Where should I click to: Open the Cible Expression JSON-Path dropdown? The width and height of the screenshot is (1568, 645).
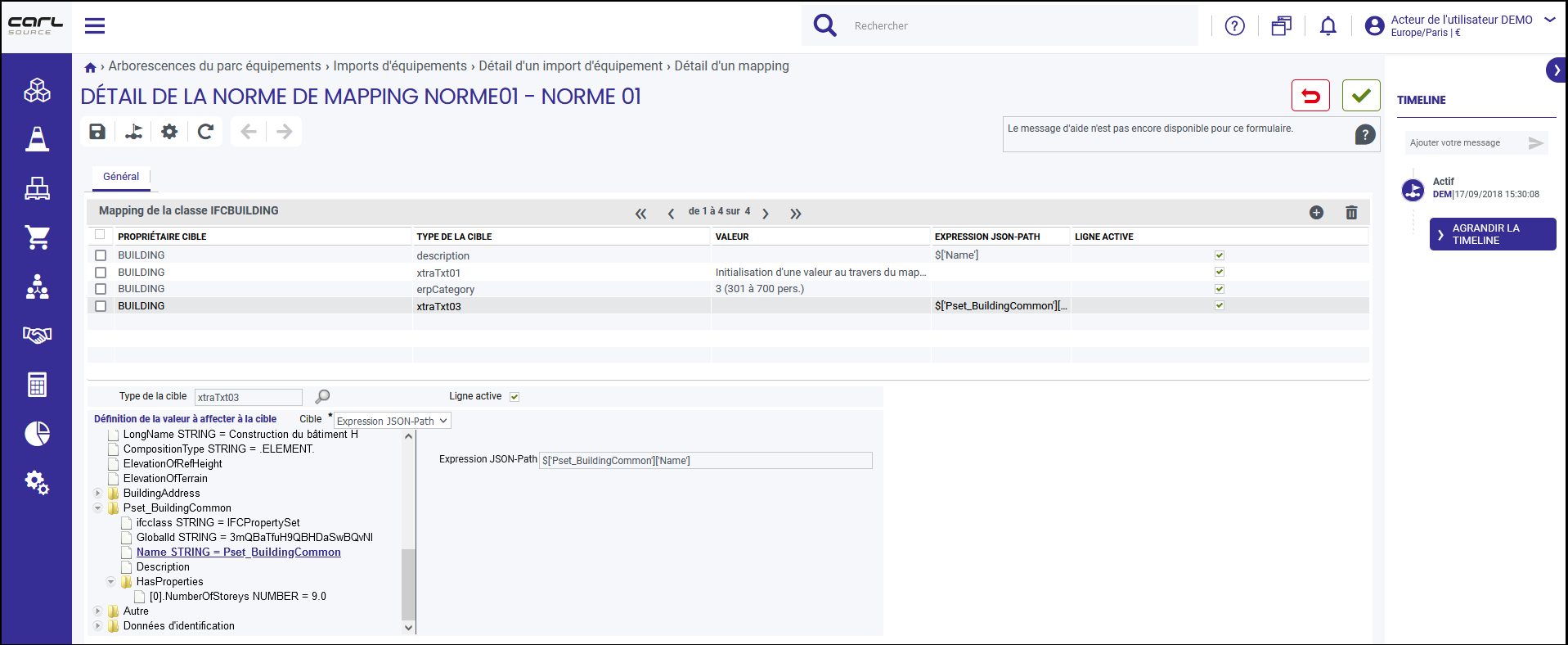(393, 421)
